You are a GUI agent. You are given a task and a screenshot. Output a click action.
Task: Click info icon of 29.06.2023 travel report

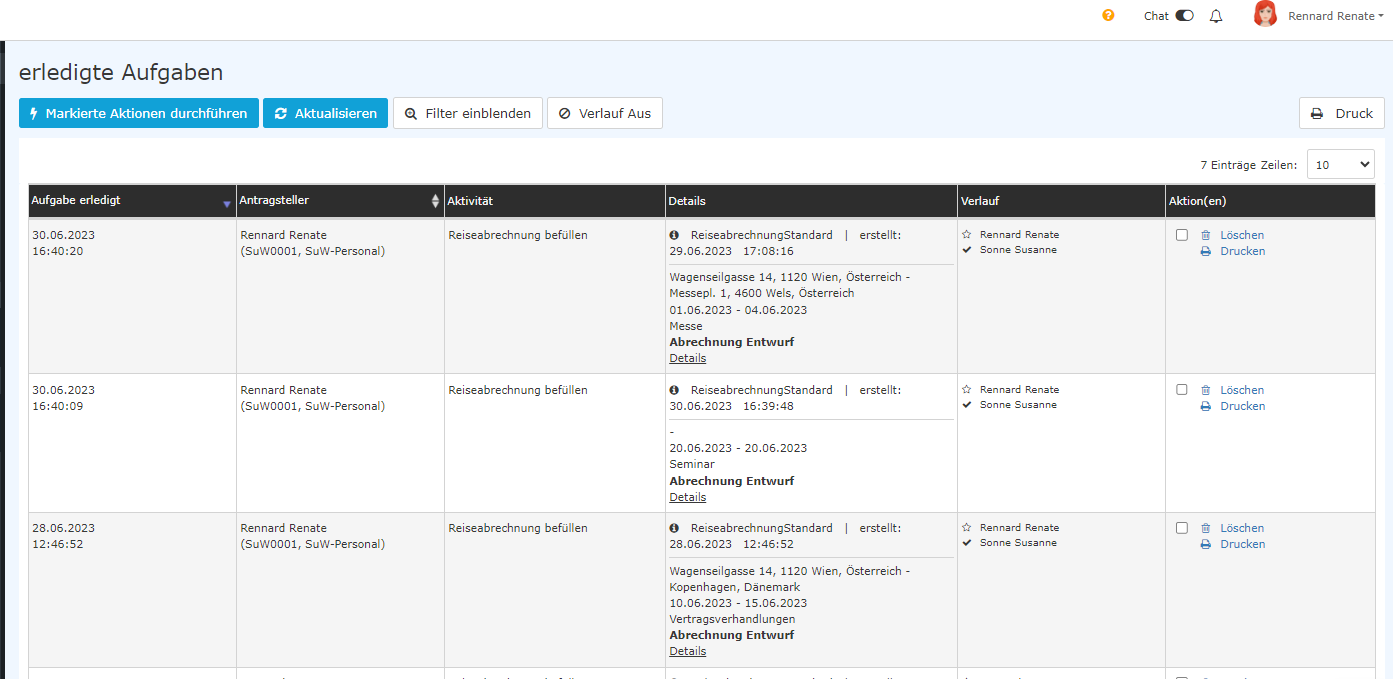674,235
